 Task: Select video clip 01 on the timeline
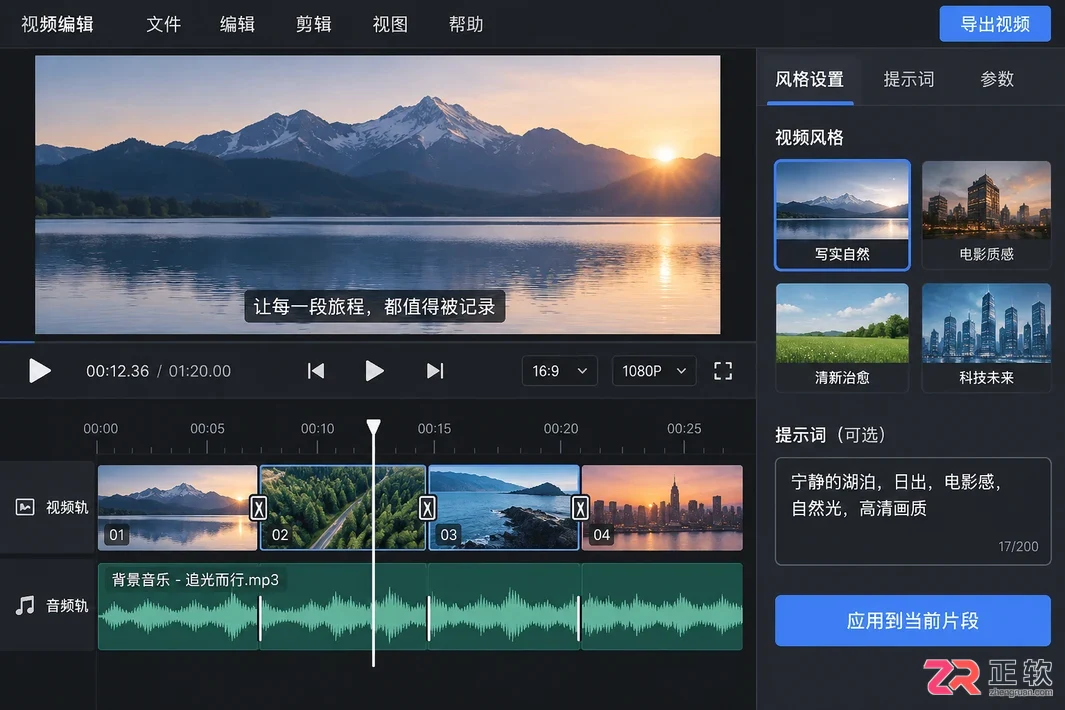tap(177, 508)
